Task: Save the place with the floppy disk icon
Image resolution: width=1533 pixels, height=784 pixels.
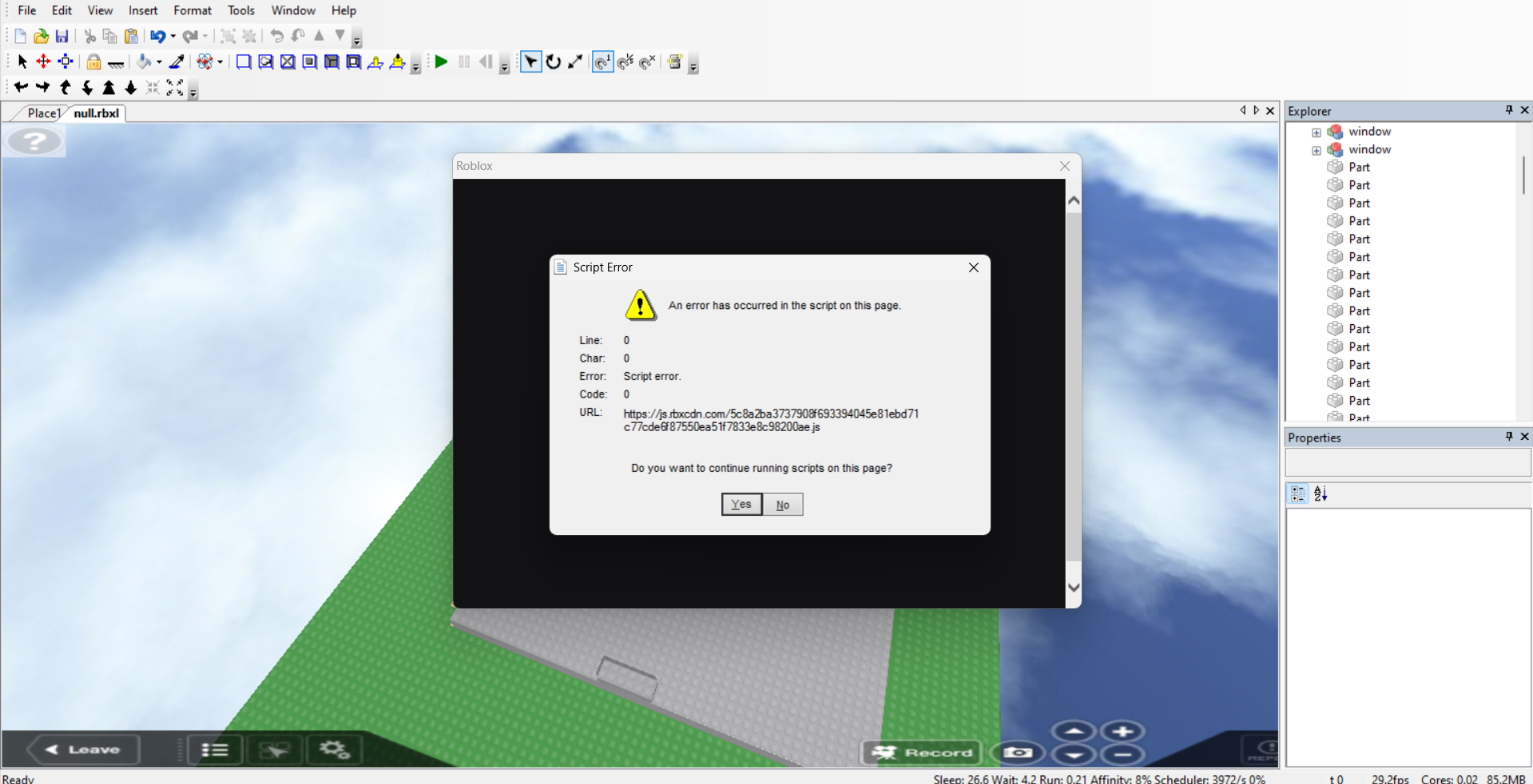Action: (62, 36)
